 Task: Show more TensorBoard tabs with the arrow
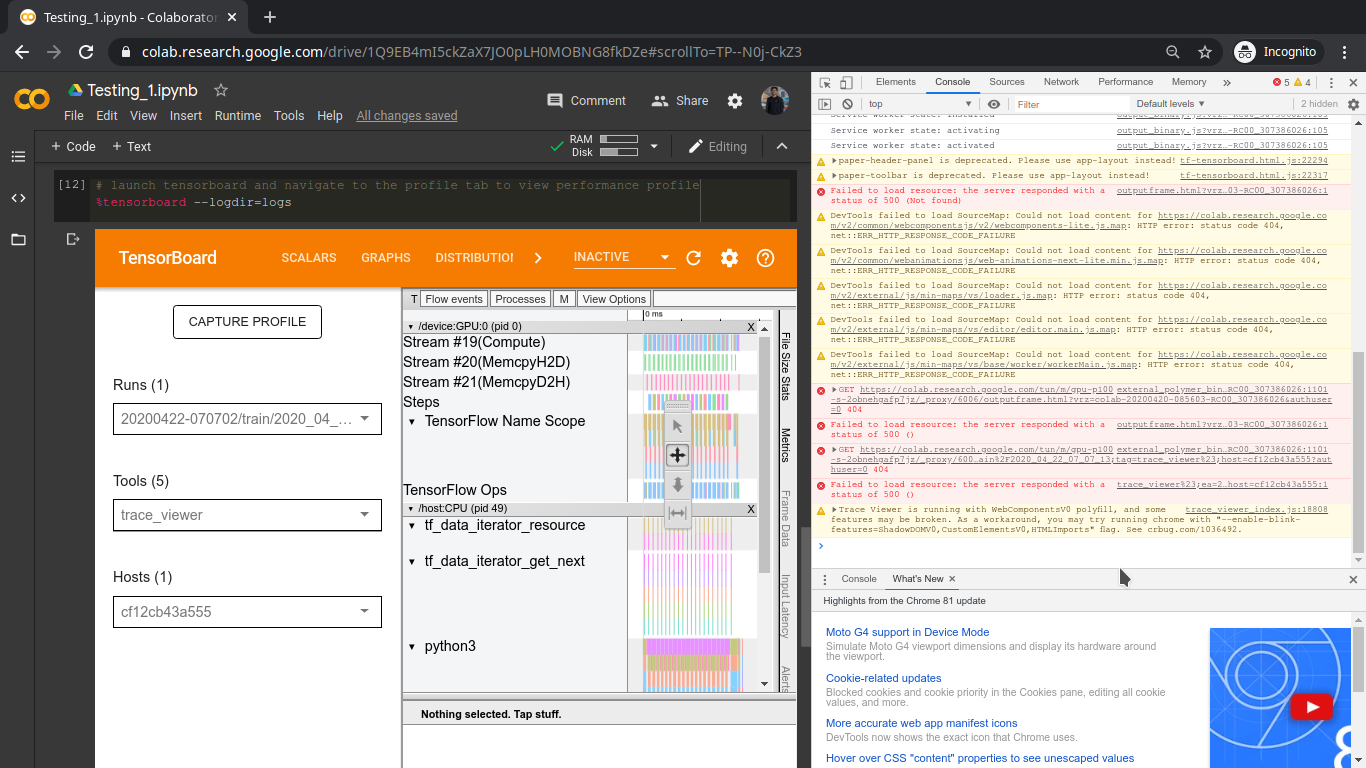tap(538, 258)
